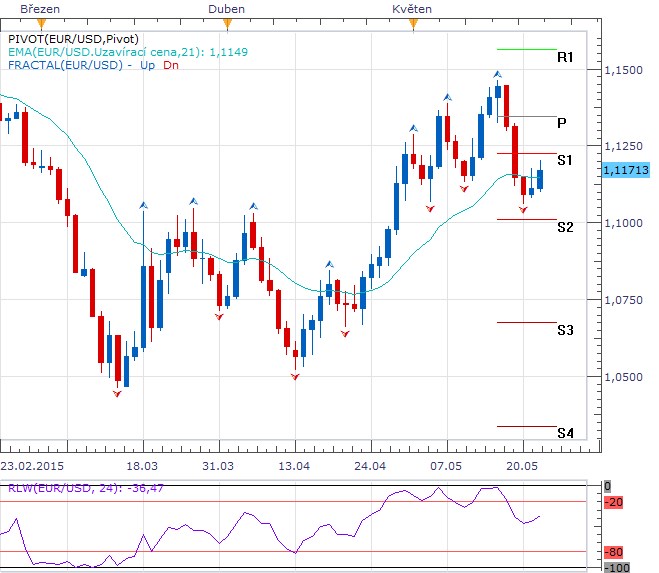659x573 pixels.
Task: Select the Květen month label
Action: point(412,9)
